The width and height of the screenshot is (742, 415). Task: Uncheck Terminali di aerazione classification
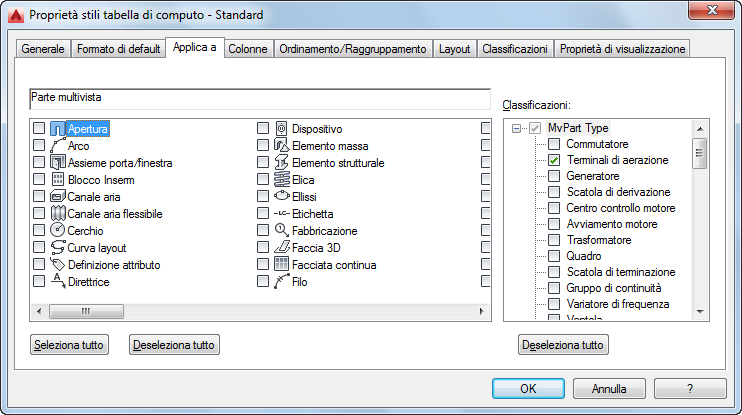click(554, 160)
